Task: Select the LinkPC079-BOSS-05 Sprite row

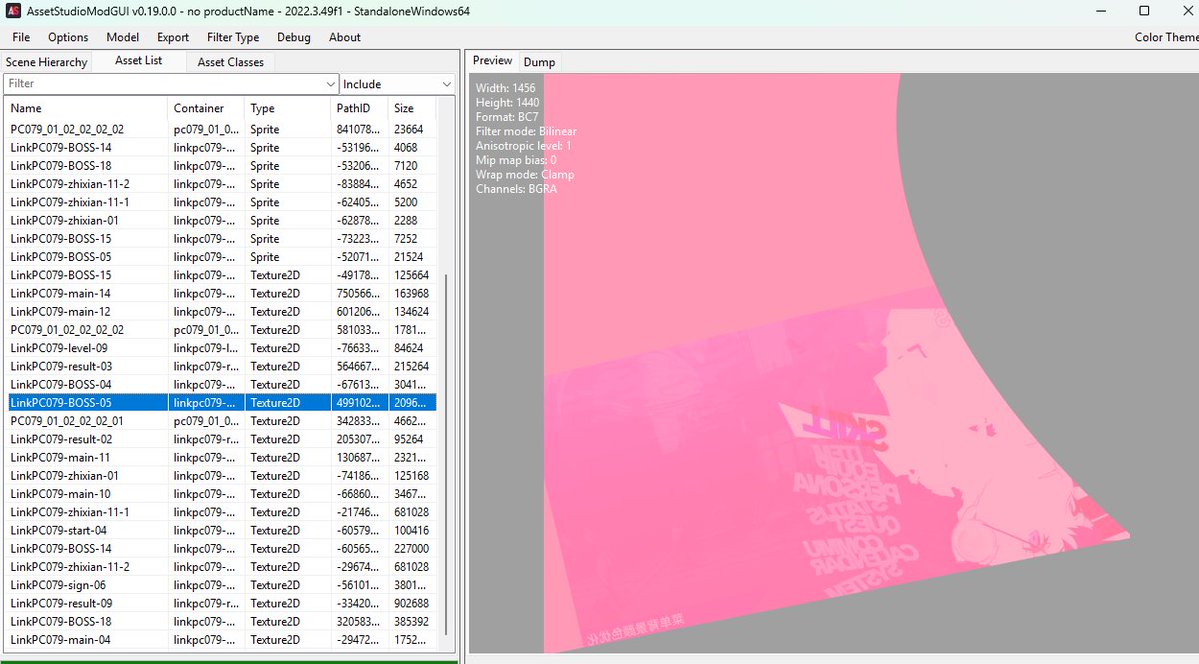Action: coord(222,257)
